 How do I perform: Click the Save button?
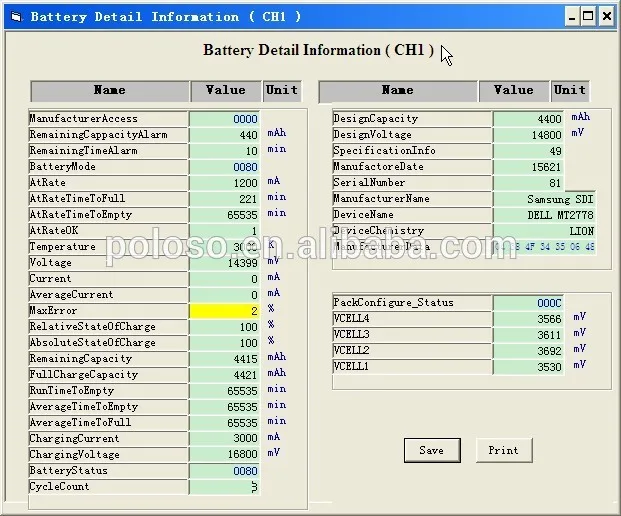[431, 450]
